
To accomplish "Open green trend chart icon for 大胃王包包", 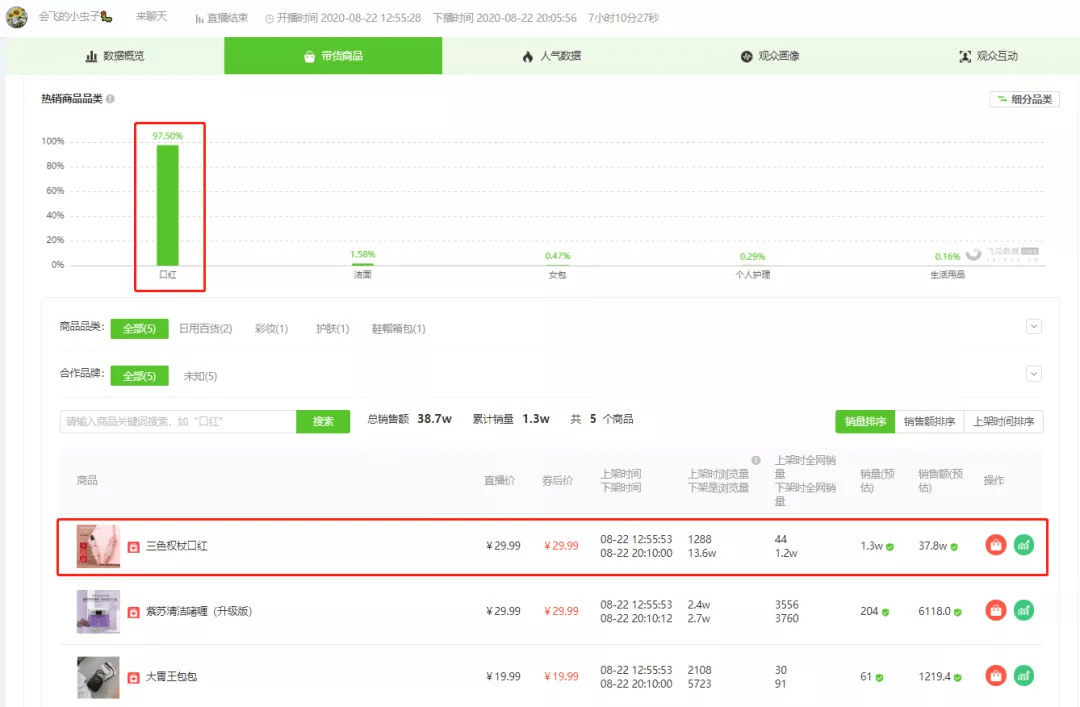I will click(x=1024, y=676).
